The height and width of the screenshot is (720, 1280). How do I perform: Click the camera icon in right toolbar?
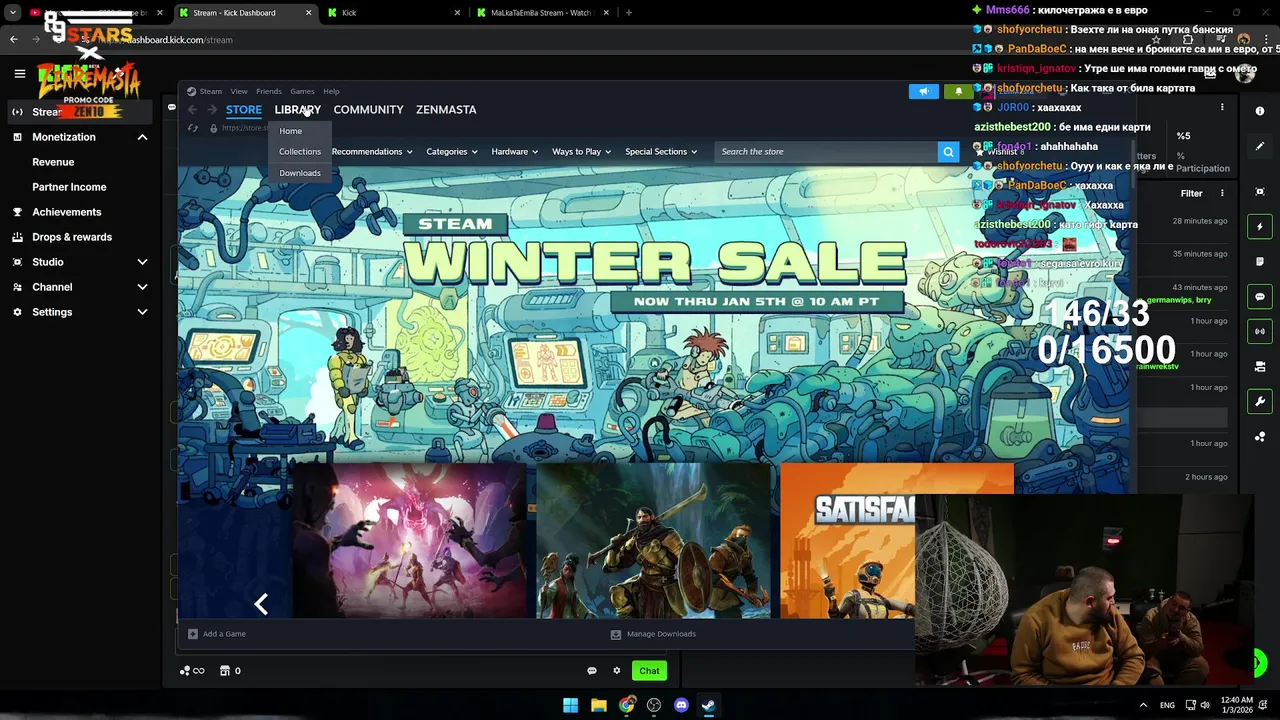point(1260,366)
